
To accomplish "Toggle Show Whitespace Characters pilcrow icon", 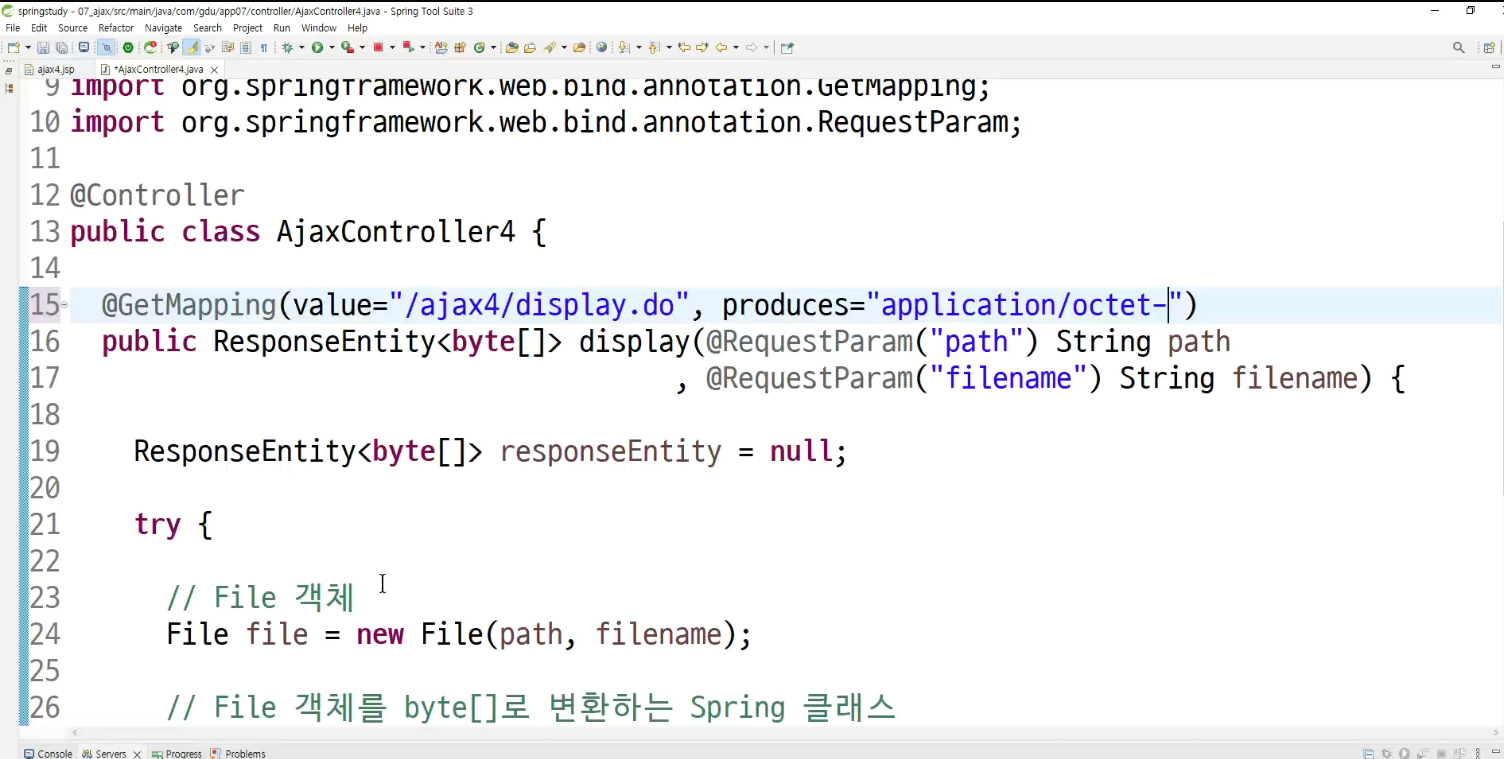I will coord(264,47).
